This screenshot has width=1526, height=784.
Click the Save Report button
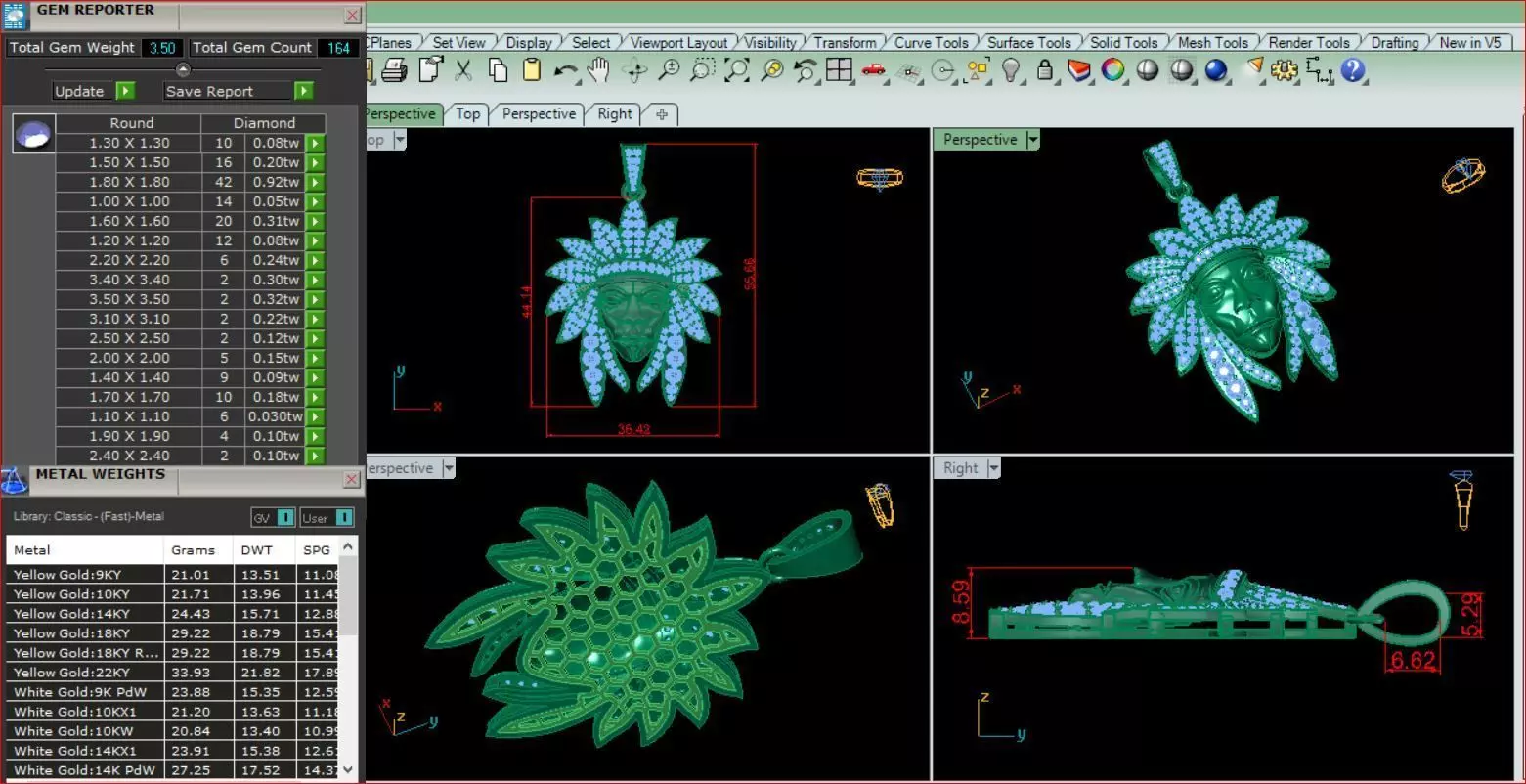(x=229, y=91)
